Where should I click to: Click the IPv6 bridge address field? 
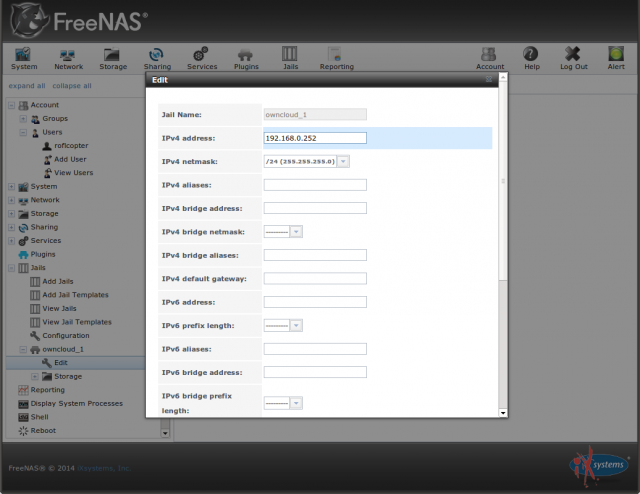(315, 372)
